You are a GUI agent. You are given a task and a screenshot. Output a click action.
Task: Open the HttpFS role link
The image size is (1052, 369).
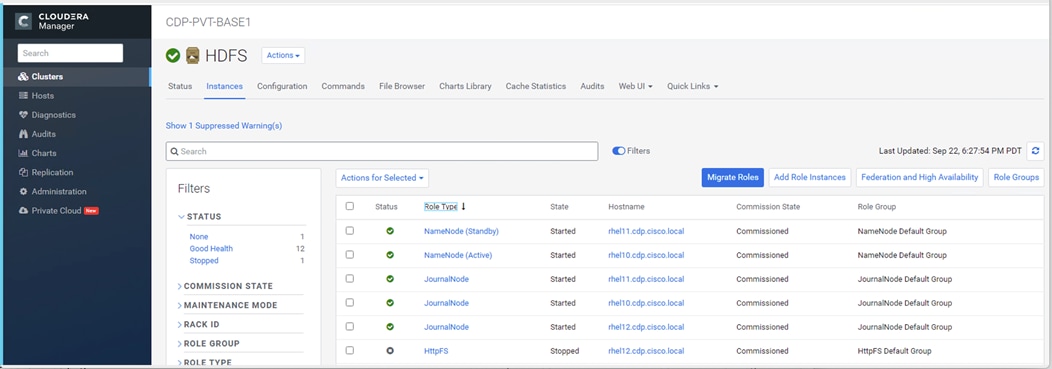tap(436, 351)
